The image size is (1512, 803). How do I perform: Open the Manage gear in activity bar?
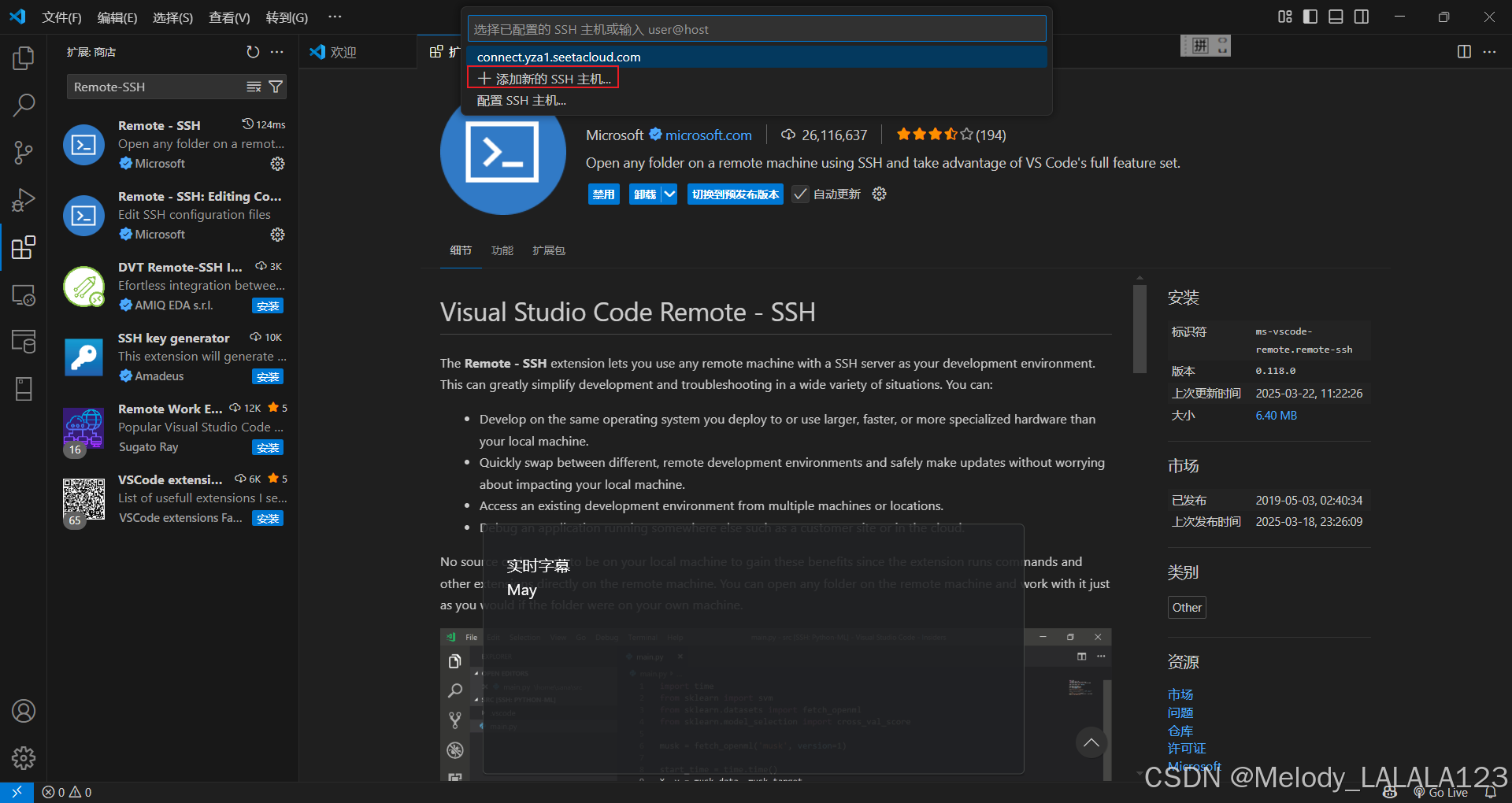point(24,758)
